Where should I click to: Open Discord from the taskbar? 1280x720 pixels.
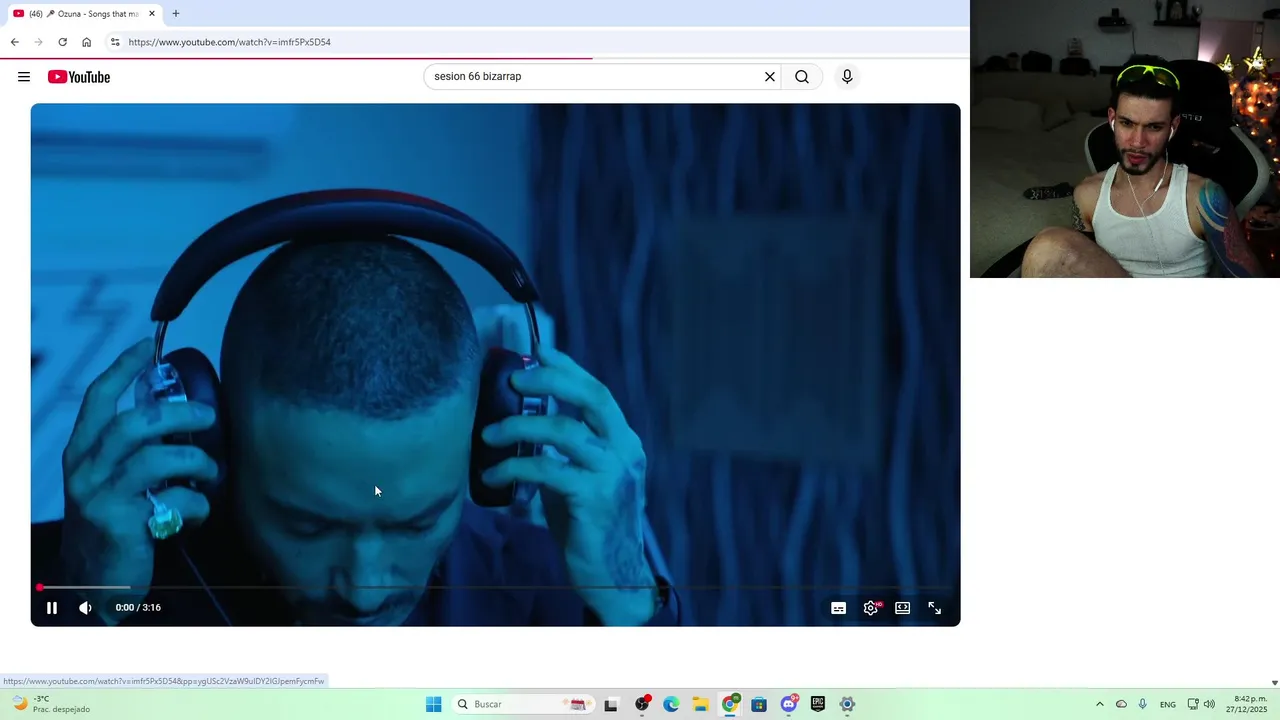tap(789, 704)
